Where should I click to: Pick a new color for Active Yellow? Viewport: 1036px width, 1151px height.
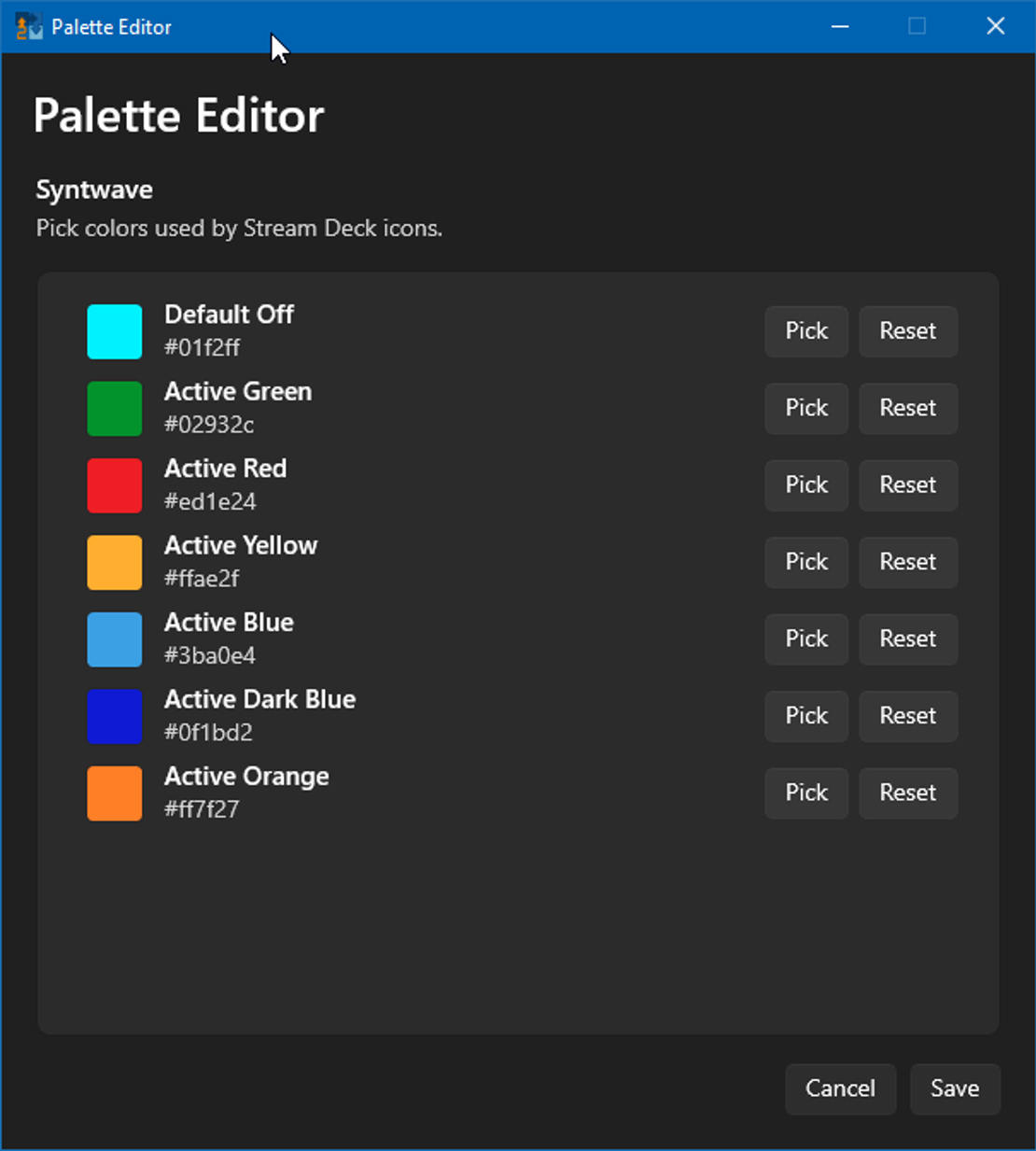pos(805,562)
